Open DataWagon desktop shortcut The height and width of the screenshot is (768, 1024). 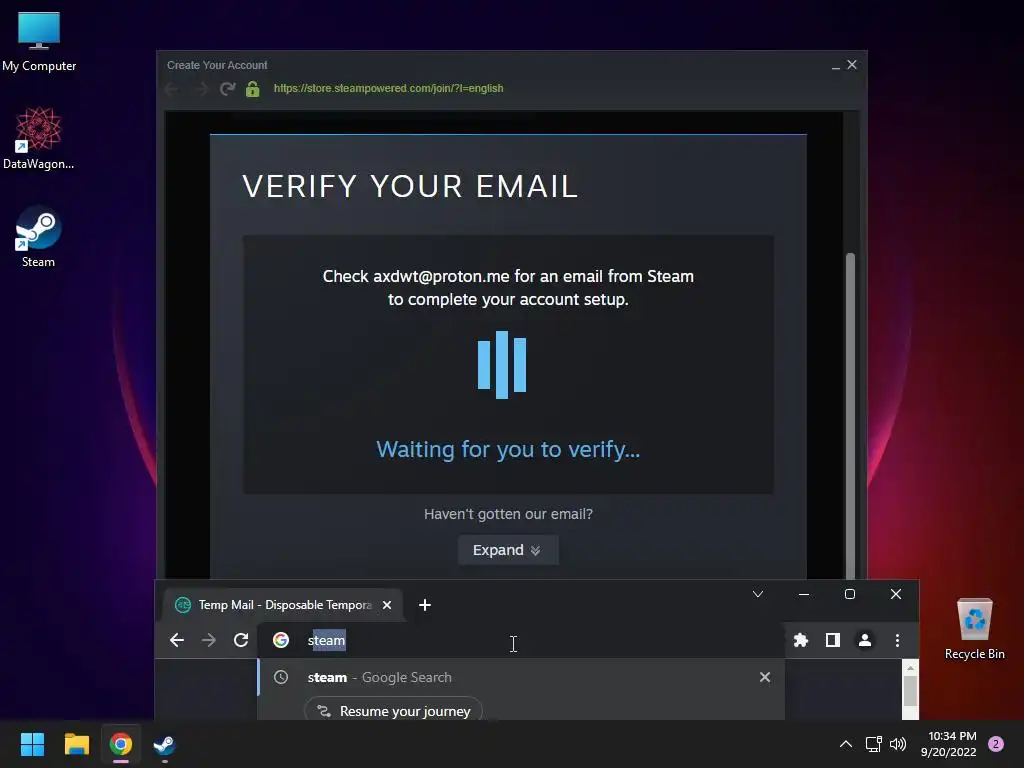39,138
